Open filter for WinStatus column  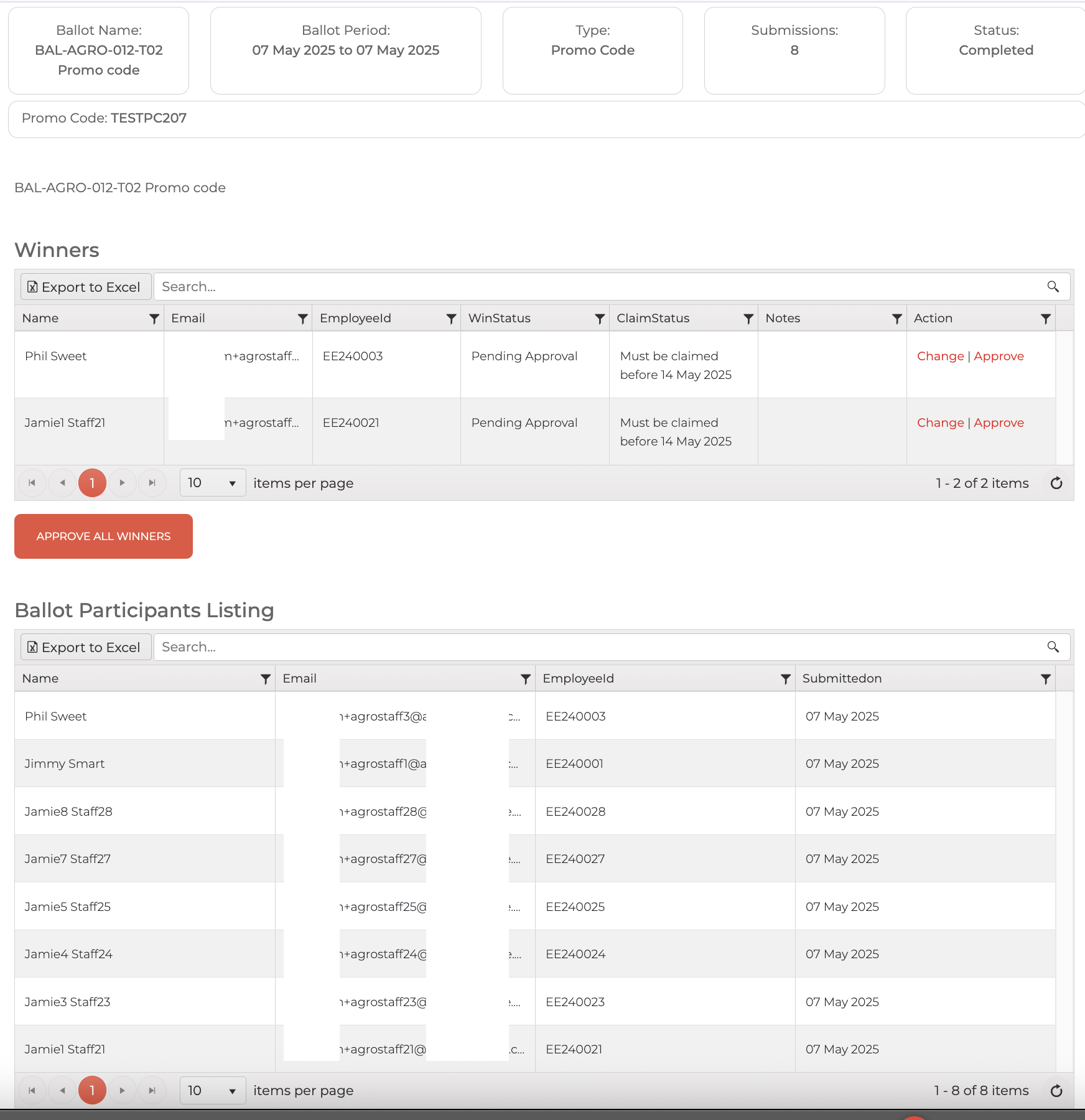pyautogui.click(x=600, y=319)
